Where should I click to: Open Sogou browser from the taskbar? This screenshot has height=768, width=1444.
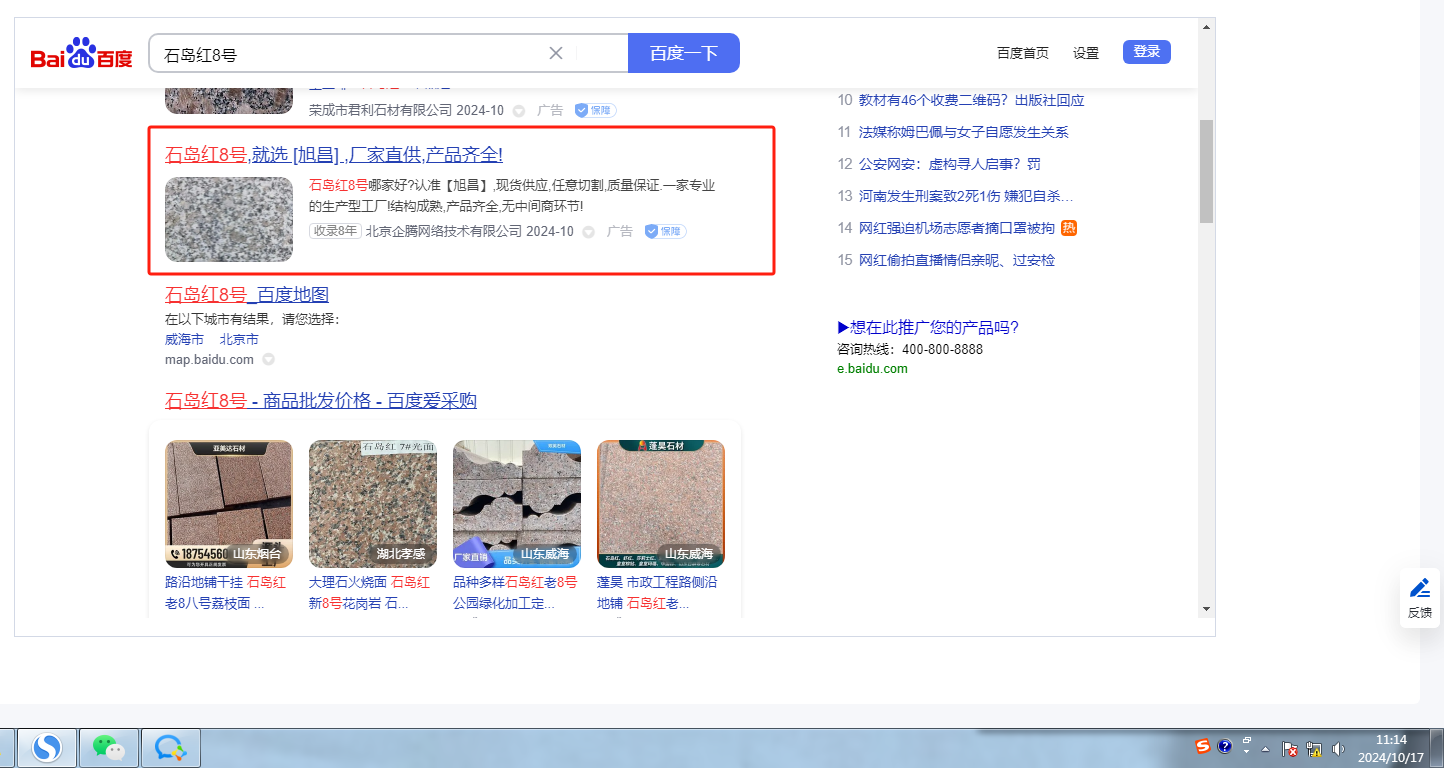coord(47,747)
